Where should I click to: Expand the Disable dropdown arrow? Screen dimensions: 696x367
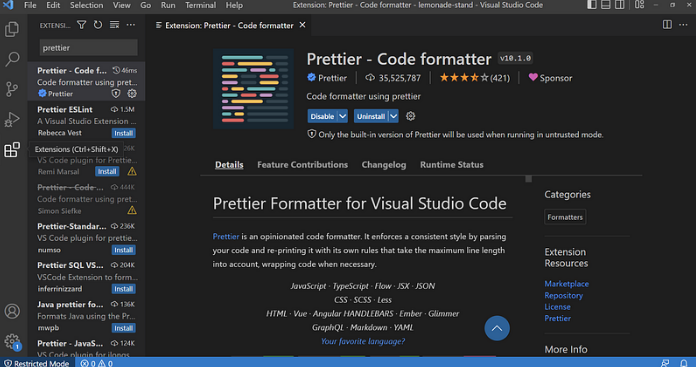click(343, 116)
